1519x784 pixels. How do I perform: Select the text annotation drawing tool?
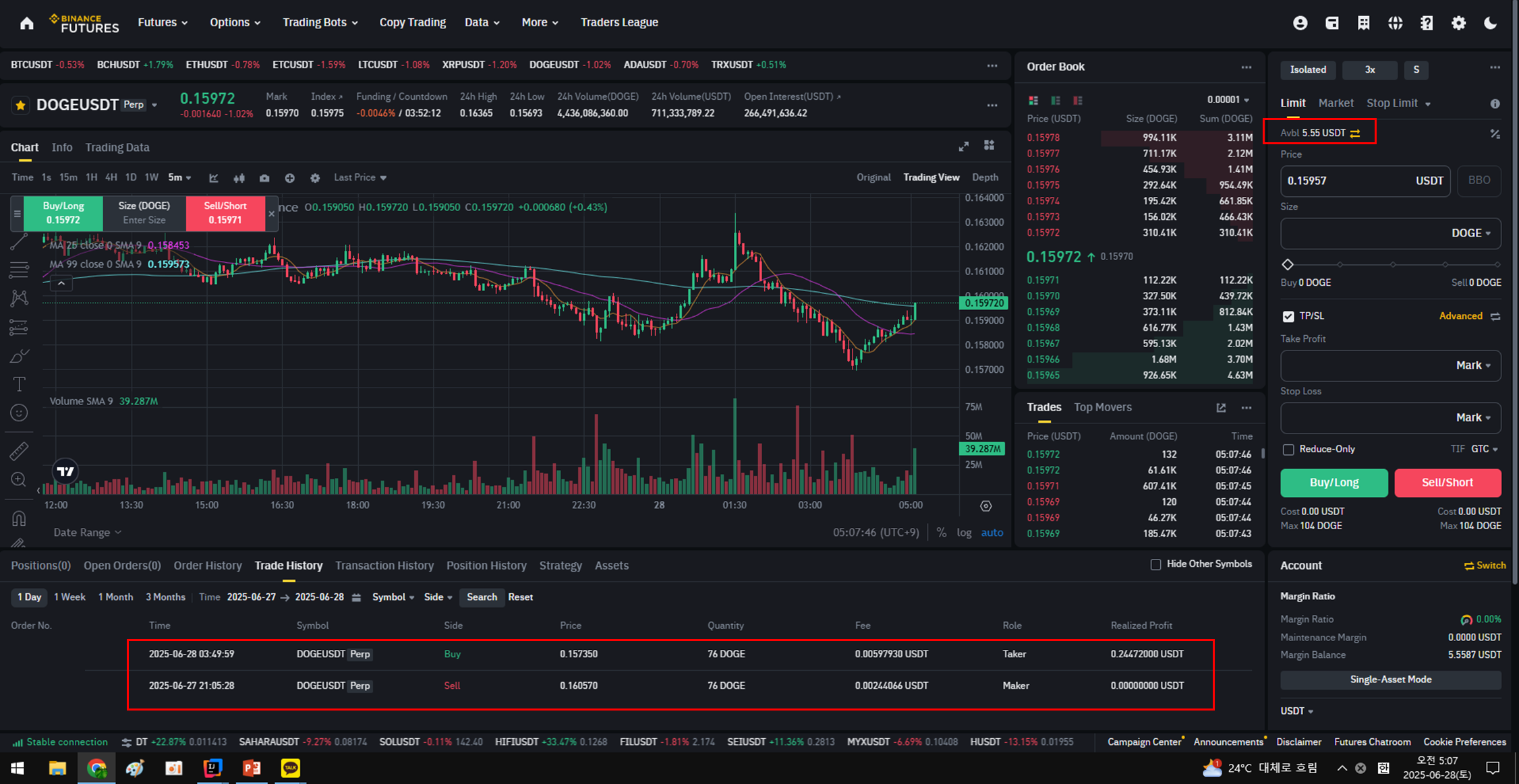pos(19,384)
